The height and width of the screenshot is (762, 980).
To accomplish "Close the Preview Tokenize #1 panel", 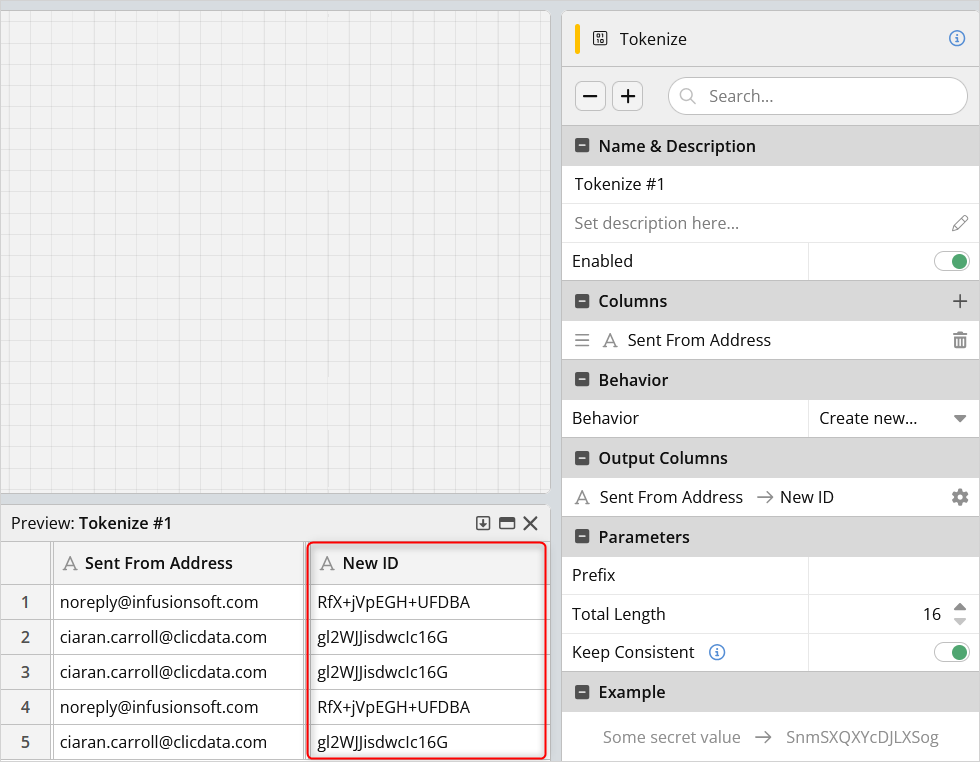I will point(530,523).
